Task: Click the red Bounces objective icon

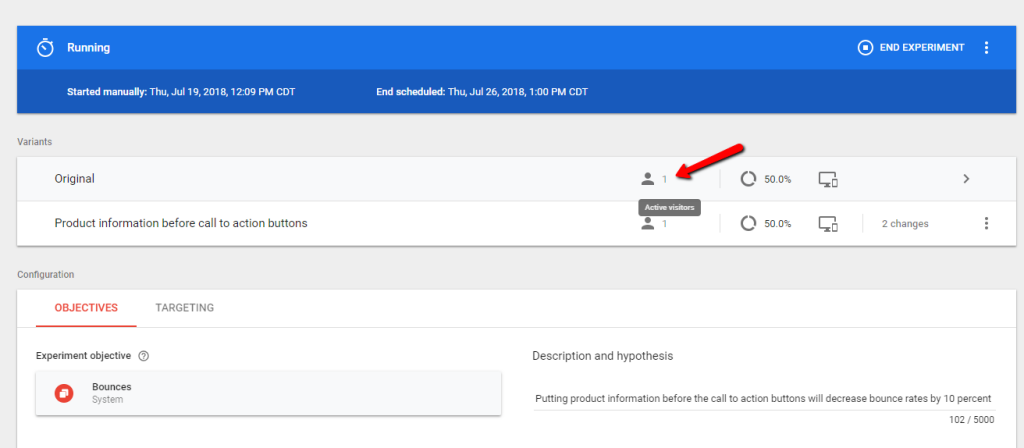Action: pyautogui.click(x=63, y=392)
